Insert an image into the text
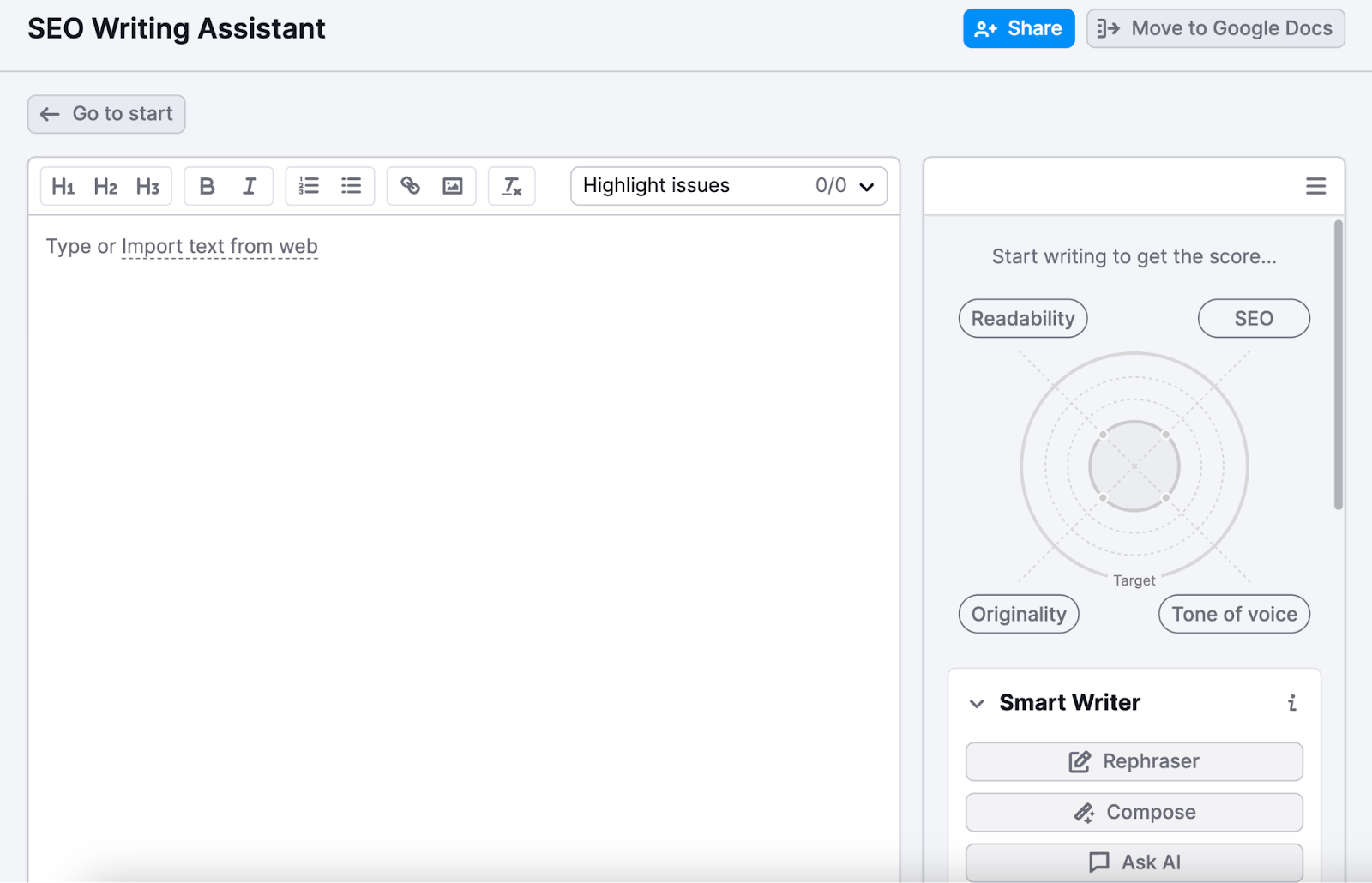 tap(454, 186)
